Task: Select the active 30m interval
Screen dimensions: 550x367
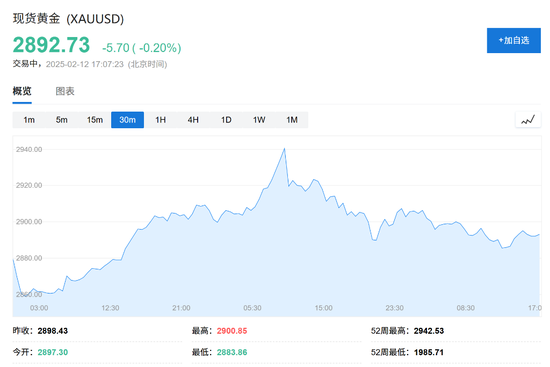Action: (127, 120)
